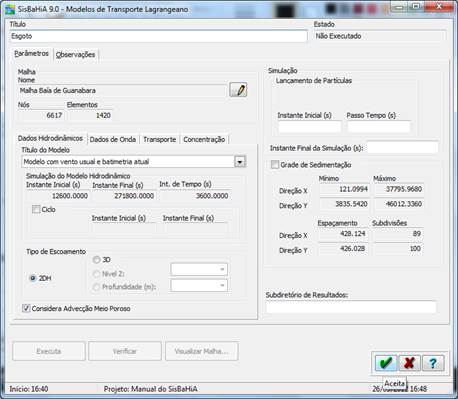
Task: Click the SisBaHiA application icon in title bar
Action: click(10, 9)
